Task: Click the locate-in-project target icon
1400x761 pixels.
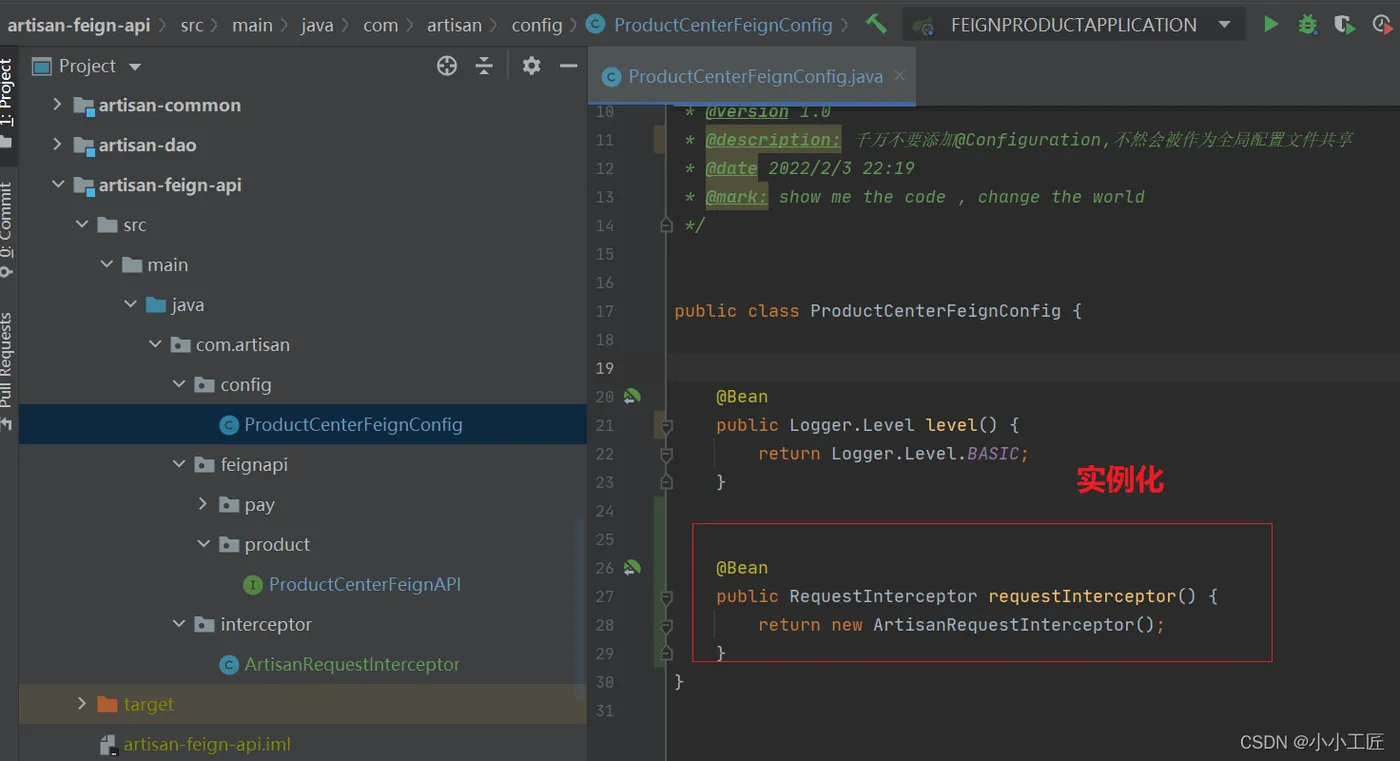Action: (x=447, y=66)
